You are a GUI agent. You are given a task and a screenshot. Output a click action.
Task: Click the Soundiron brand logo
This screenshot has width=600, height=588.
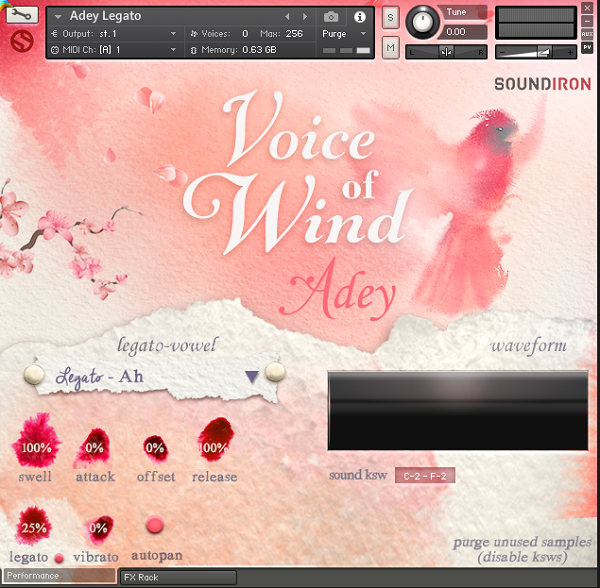pos(543,84)
